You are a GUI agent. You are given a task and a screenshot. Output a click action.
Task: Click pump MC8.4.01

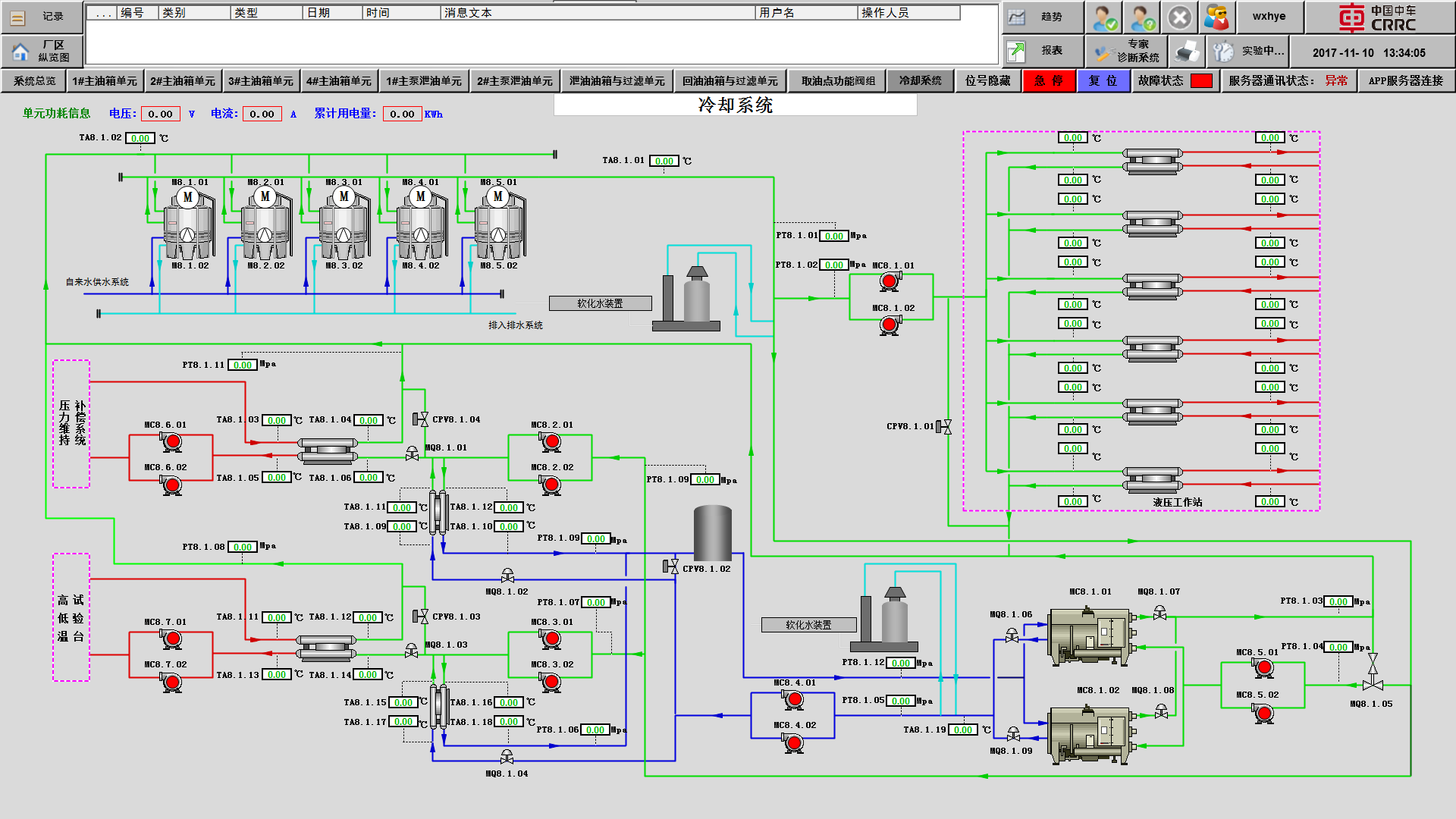[x=794, y=699]
